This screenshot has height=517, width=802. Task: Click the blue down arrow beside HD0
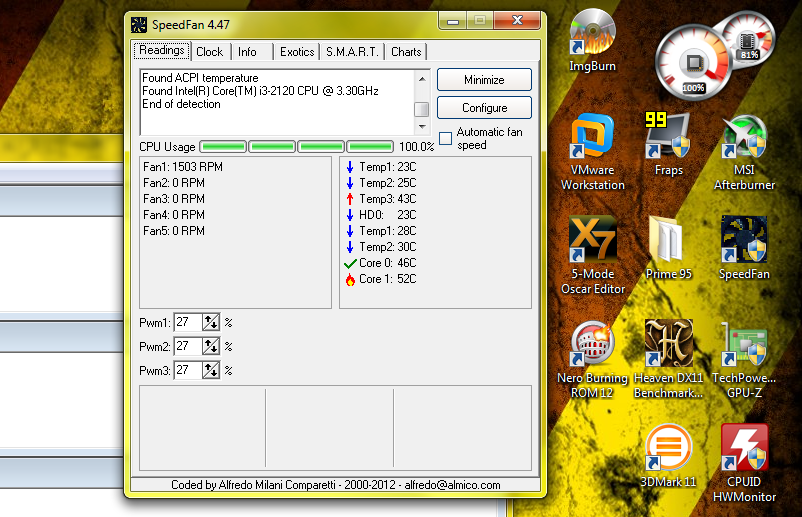click(x=350, y=215)
